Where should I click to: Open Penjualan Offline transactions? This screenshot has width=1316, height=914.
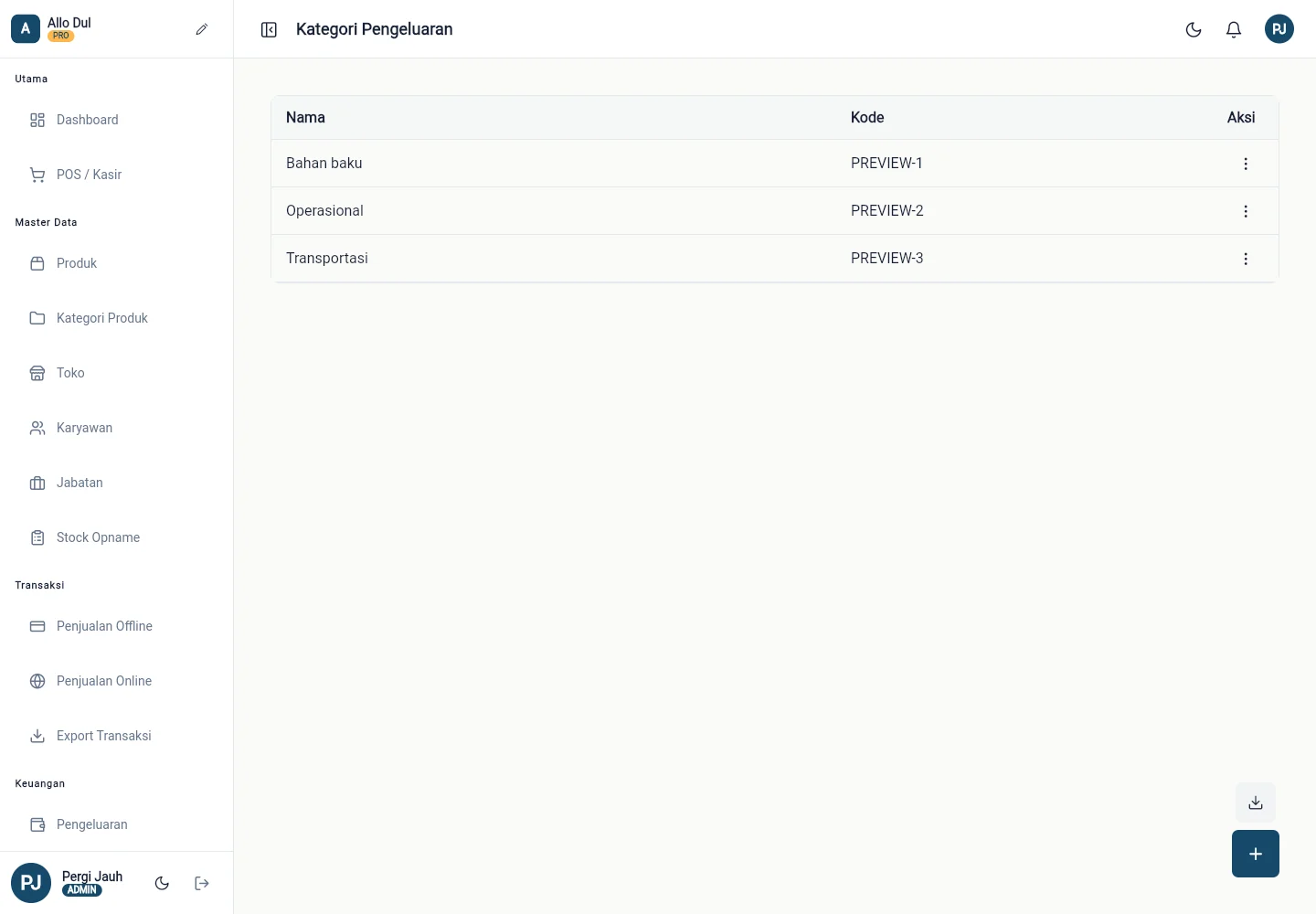116,626
